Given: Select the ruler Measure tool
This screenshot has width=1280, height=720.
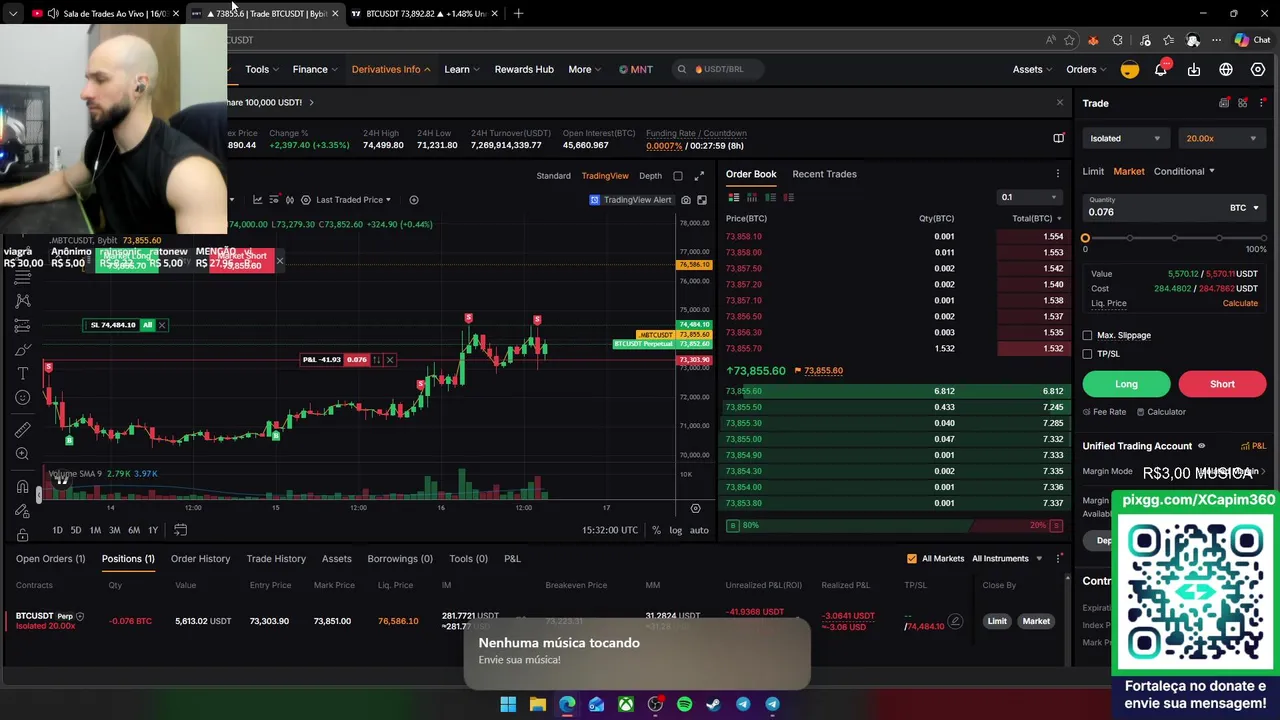Looking at the screenshot, I should click(x=22, y=430).
